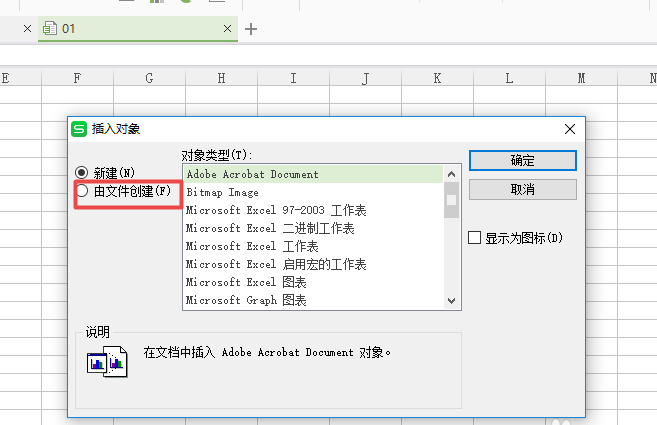This screenshot has height=425, width=657.
Task: Select column H header
Action: point(221,78)
